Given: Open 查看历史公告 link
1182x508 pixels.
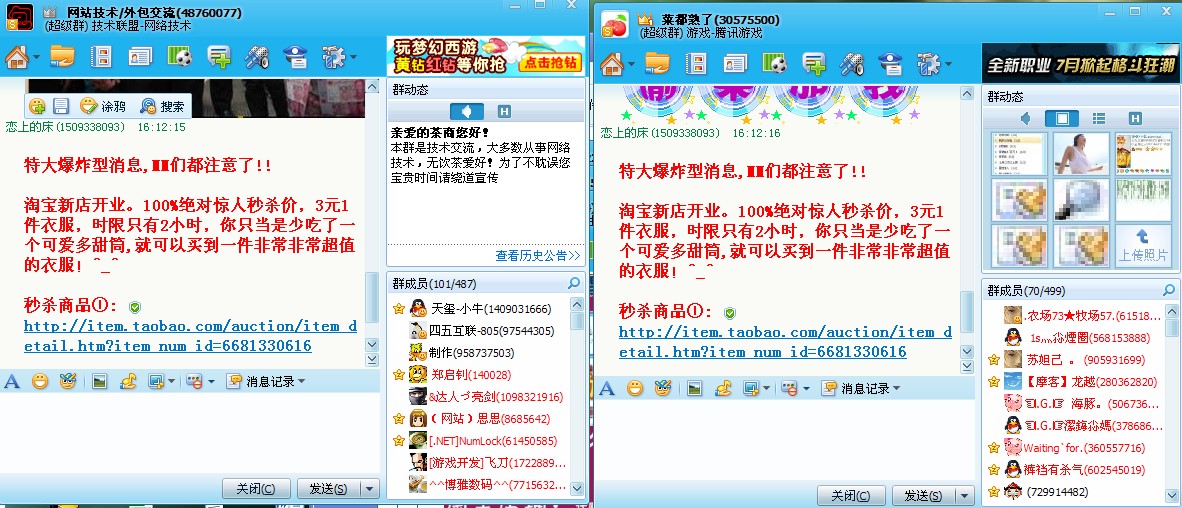Looking at the screenshot, I should pos(537,256).
